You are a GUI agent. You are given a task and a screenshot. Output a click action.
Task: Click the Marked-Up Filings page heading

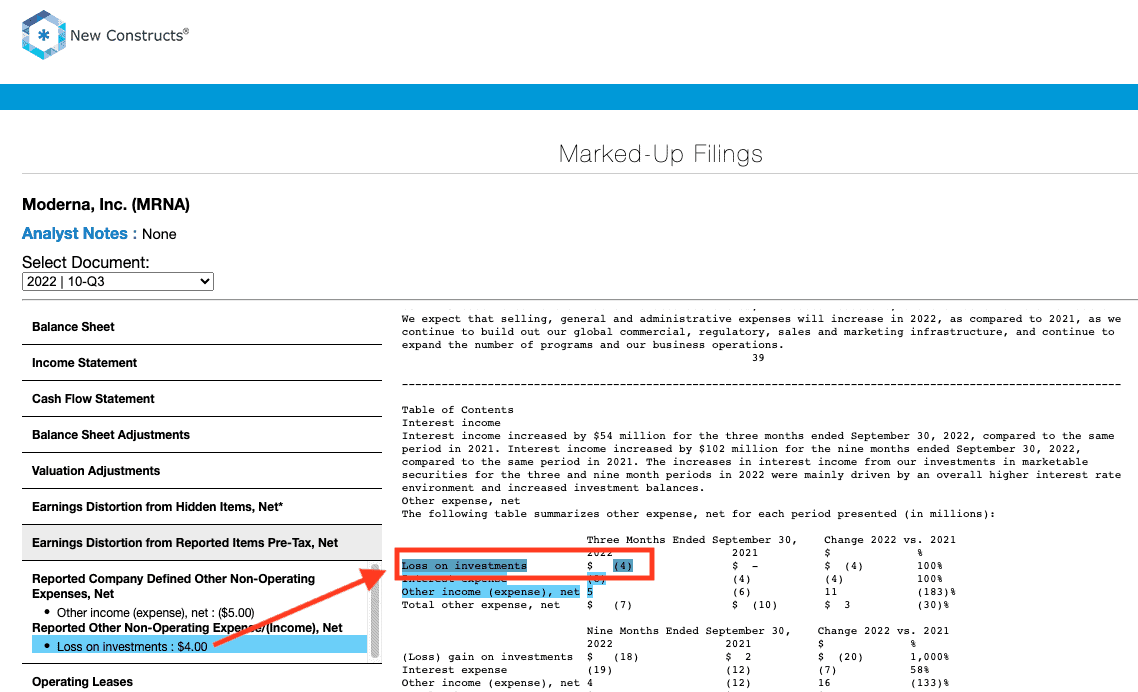(660, 154)
